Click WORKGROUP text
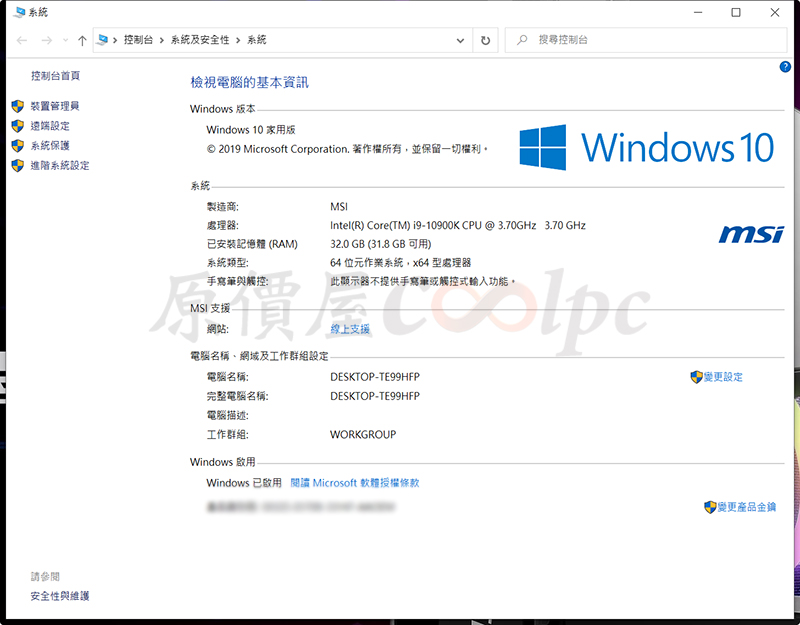 tap(363, 435)
